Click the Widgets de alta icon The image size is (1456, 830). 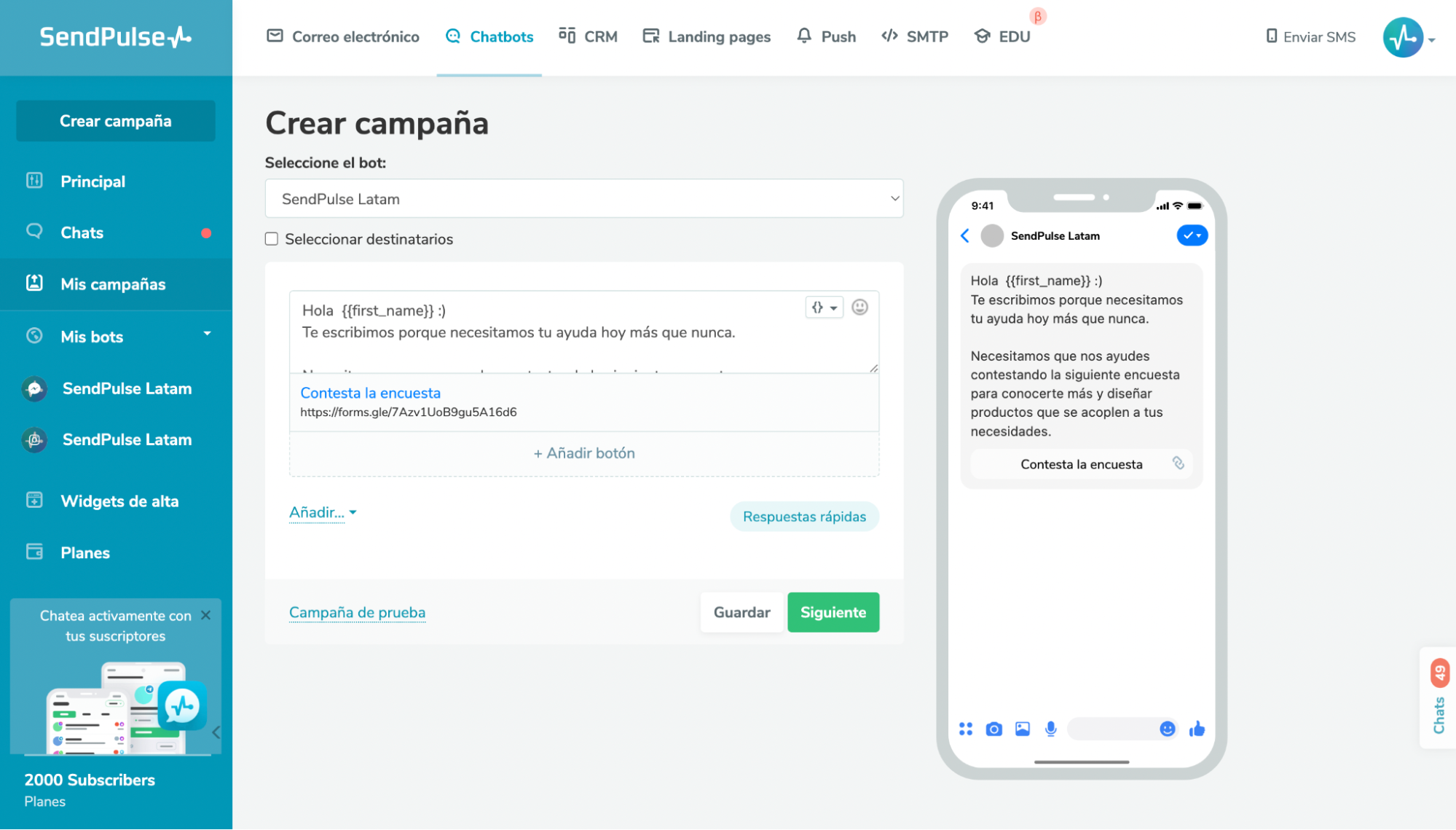pyautogui.click(x=34, y=500)
